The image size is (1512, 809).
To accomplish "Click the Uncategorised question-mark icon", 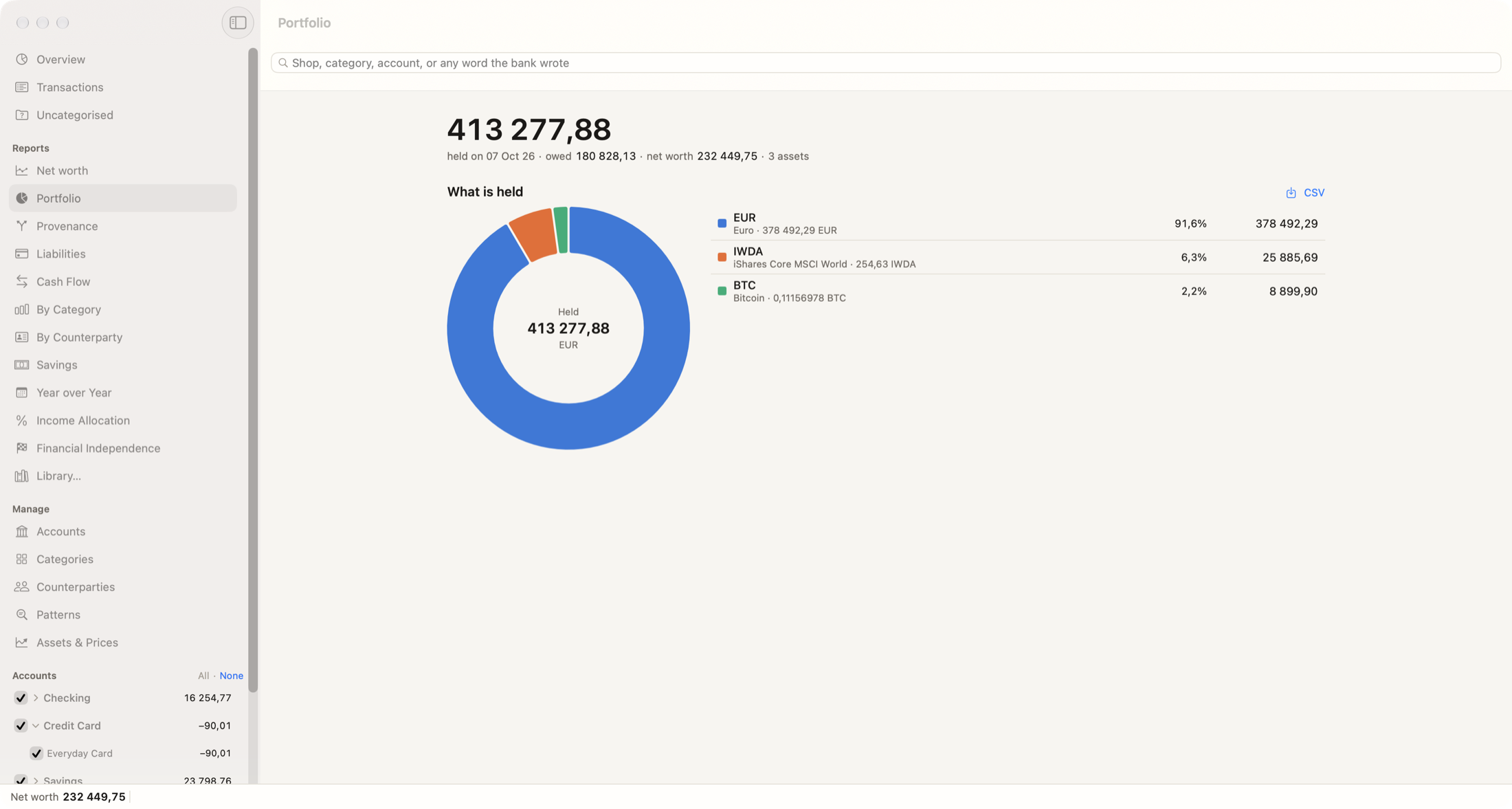I will tap(22, 115).
